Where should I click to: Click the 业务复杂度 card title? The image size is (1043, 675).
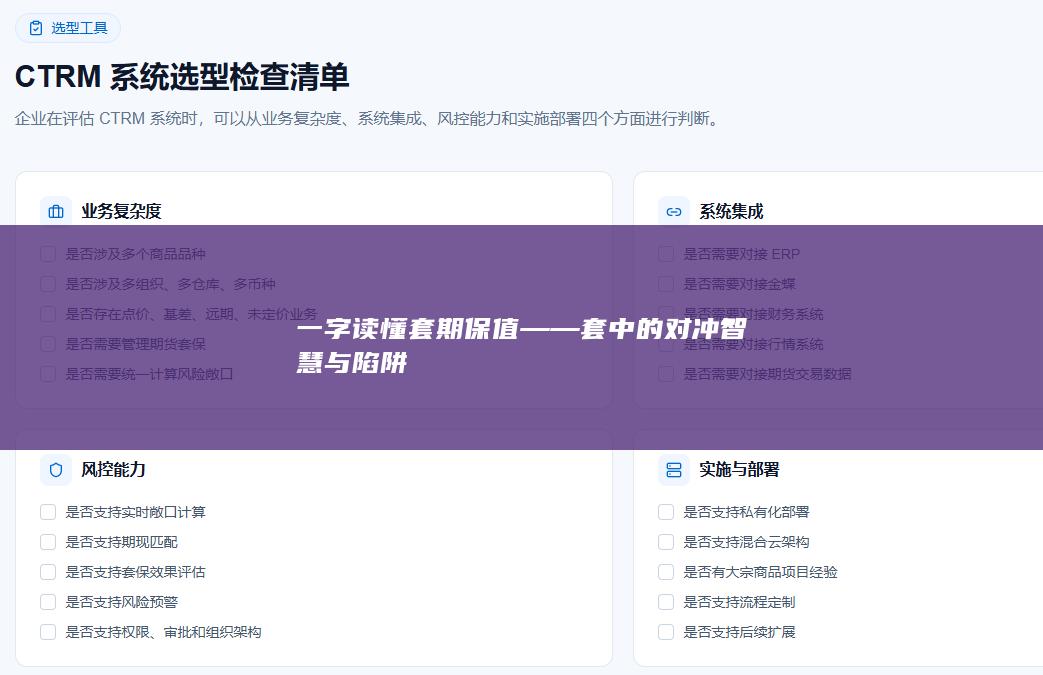122,211
